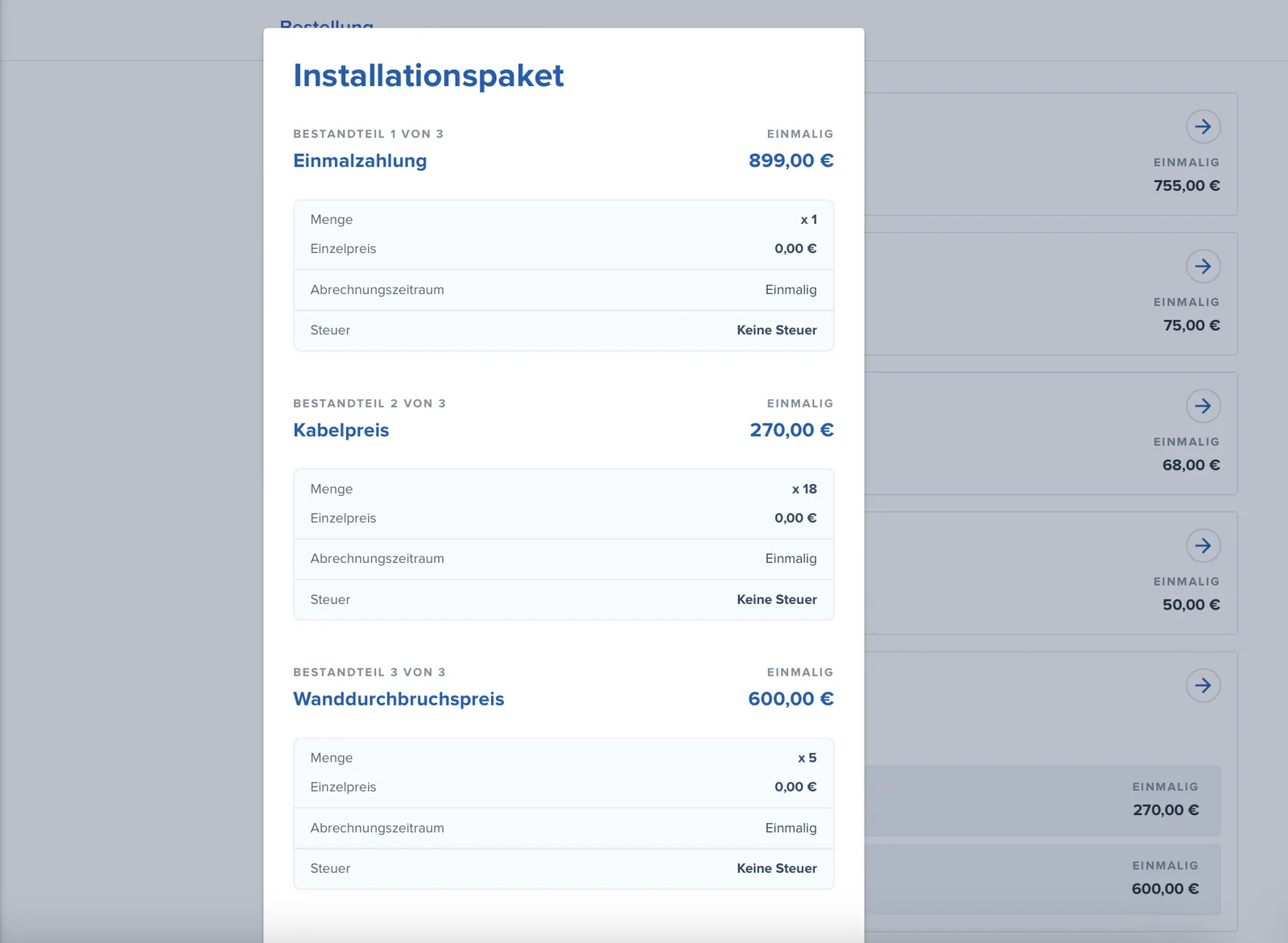Select the 270,00 € sub-item amount in background

coord(1166,811)
